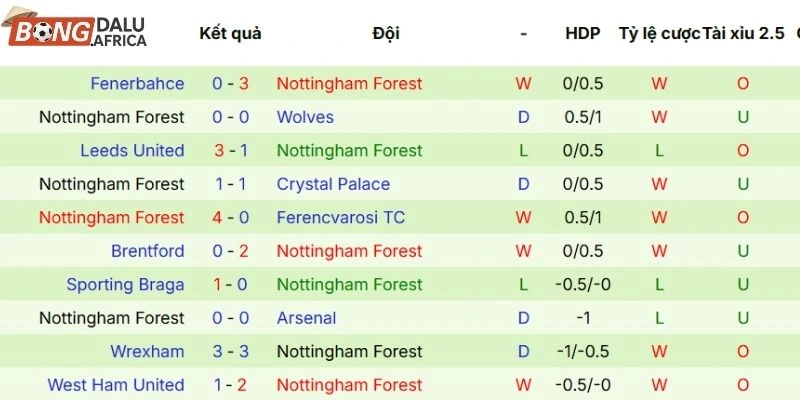
Task: Click the Bongdalu Africa logo
Action: click(76, 32)
